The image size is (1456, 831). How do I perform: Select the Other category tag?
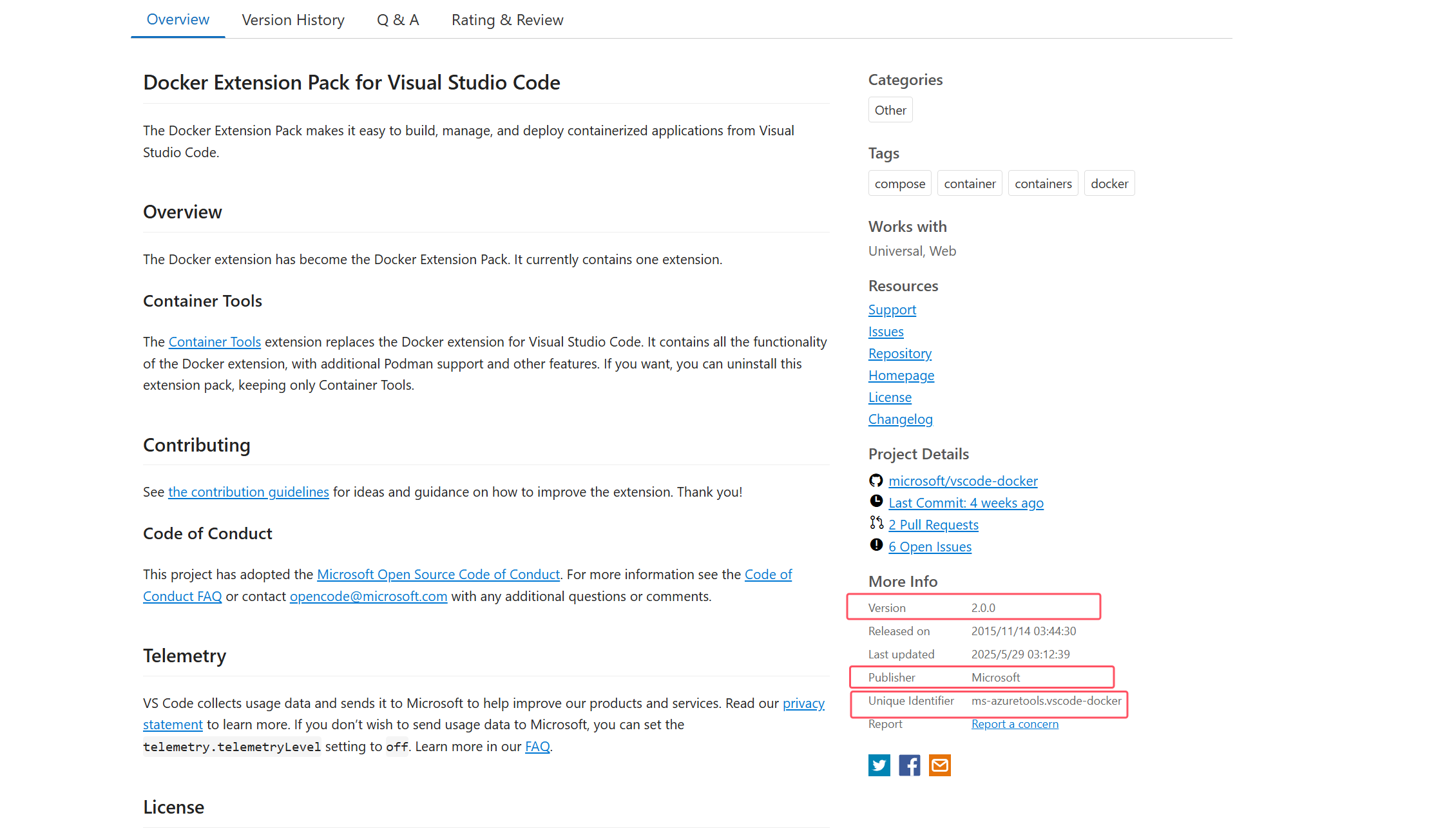coord(890,110)
